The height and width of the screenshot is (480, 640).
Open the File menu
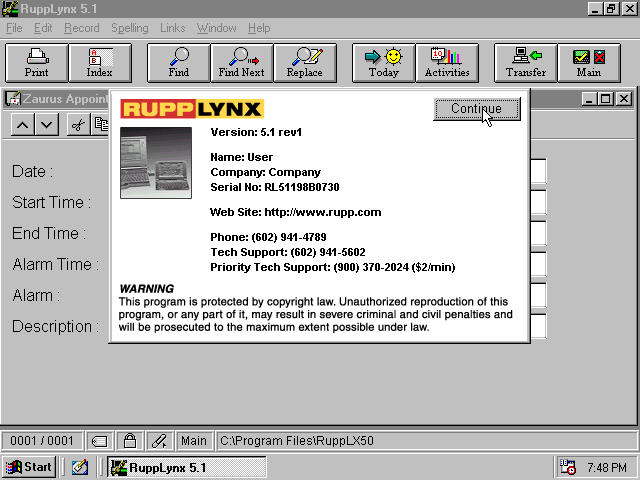tap(14, 28)
